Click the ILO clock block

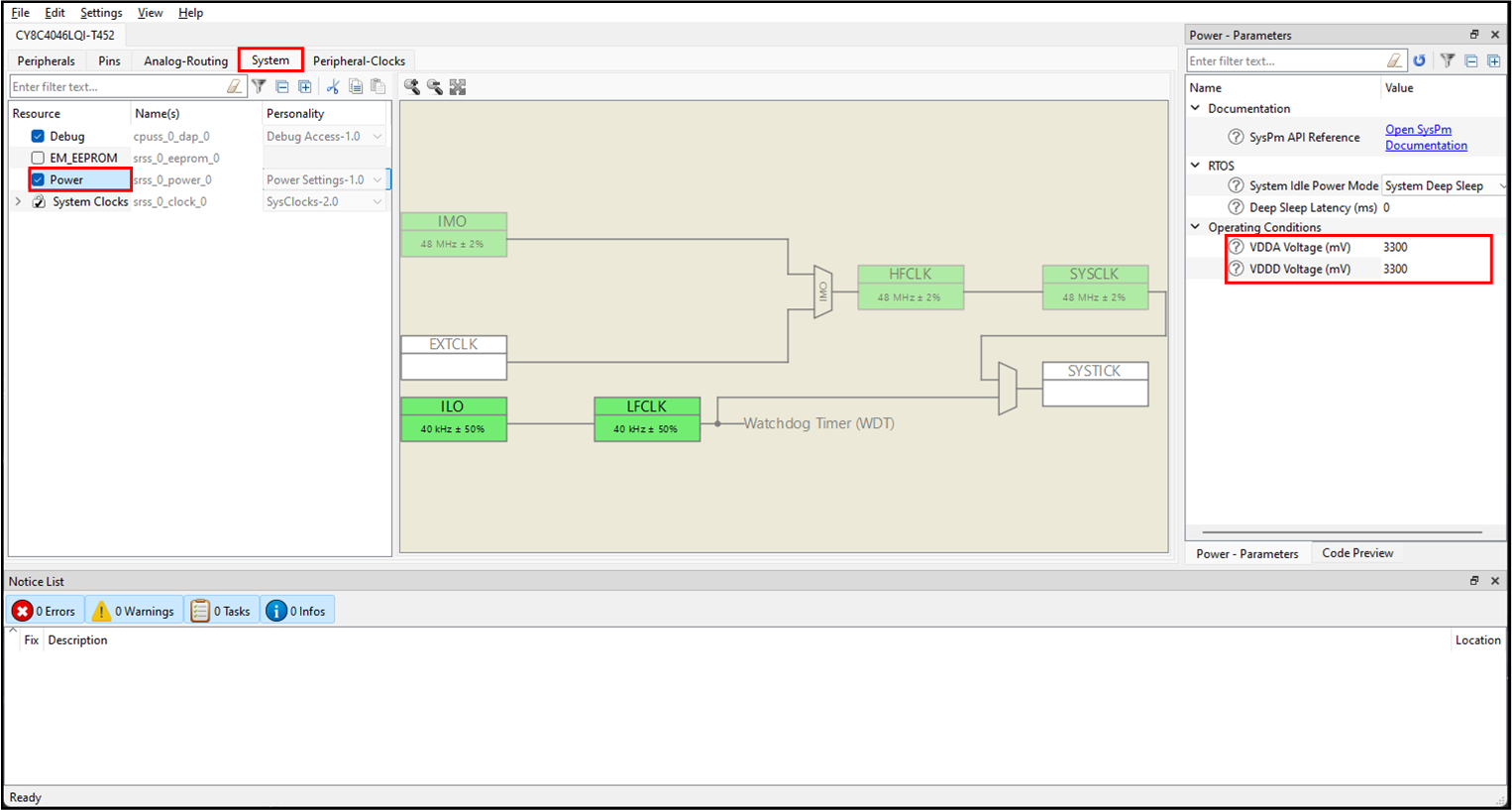[454, 419]
